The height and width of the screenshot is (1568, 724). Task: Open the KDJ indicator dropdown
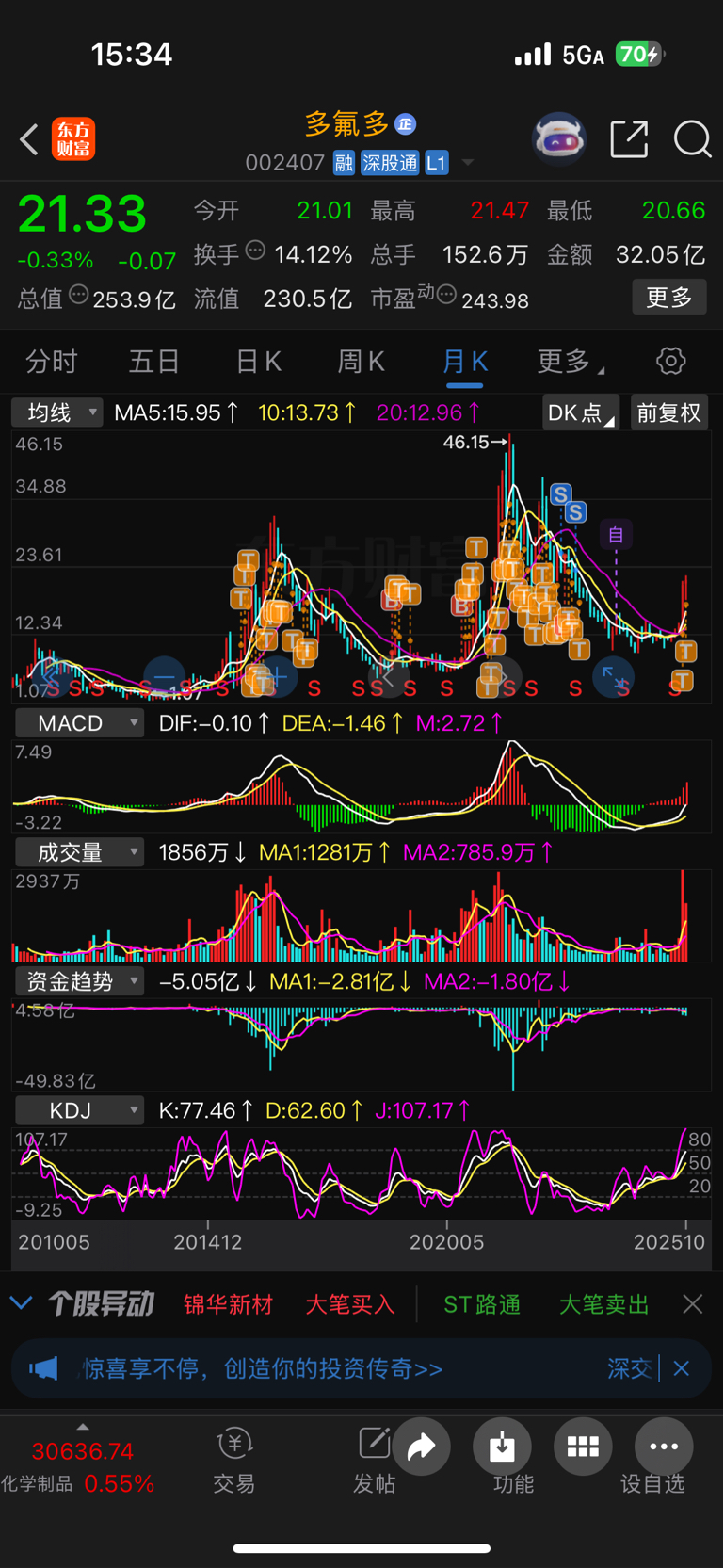[x=79, y=1110]
